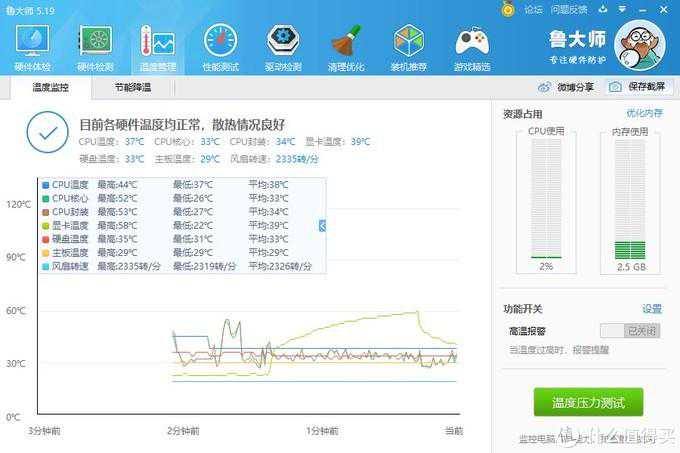680x453 pixels.
Task: Open 装机推荐 cube icon
Action: click(x=408, y=47)
